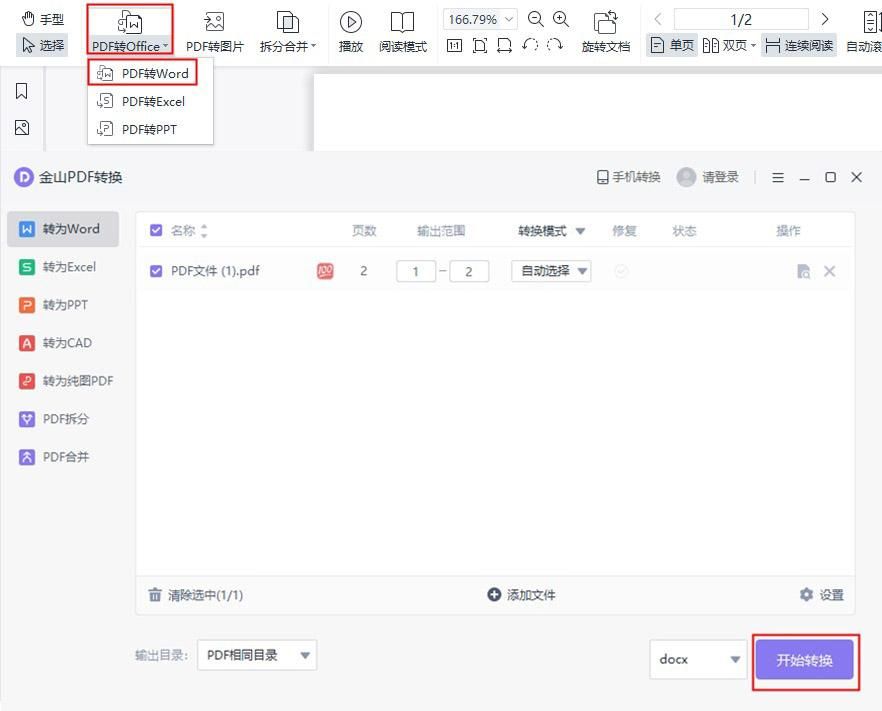
Task: Click 添加文件 to add files
Action: point(521,595)
